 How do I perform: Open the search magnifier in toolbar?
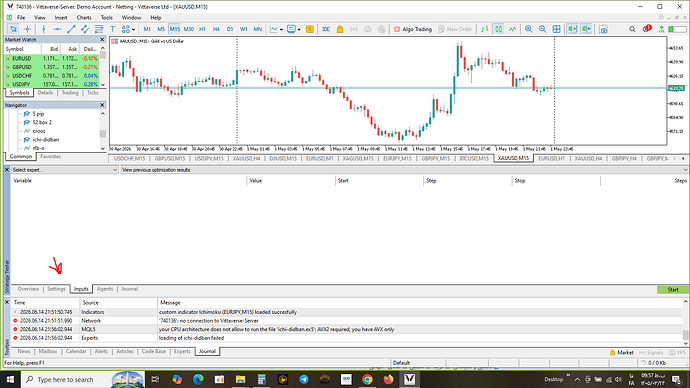click(x=632, y=29)
